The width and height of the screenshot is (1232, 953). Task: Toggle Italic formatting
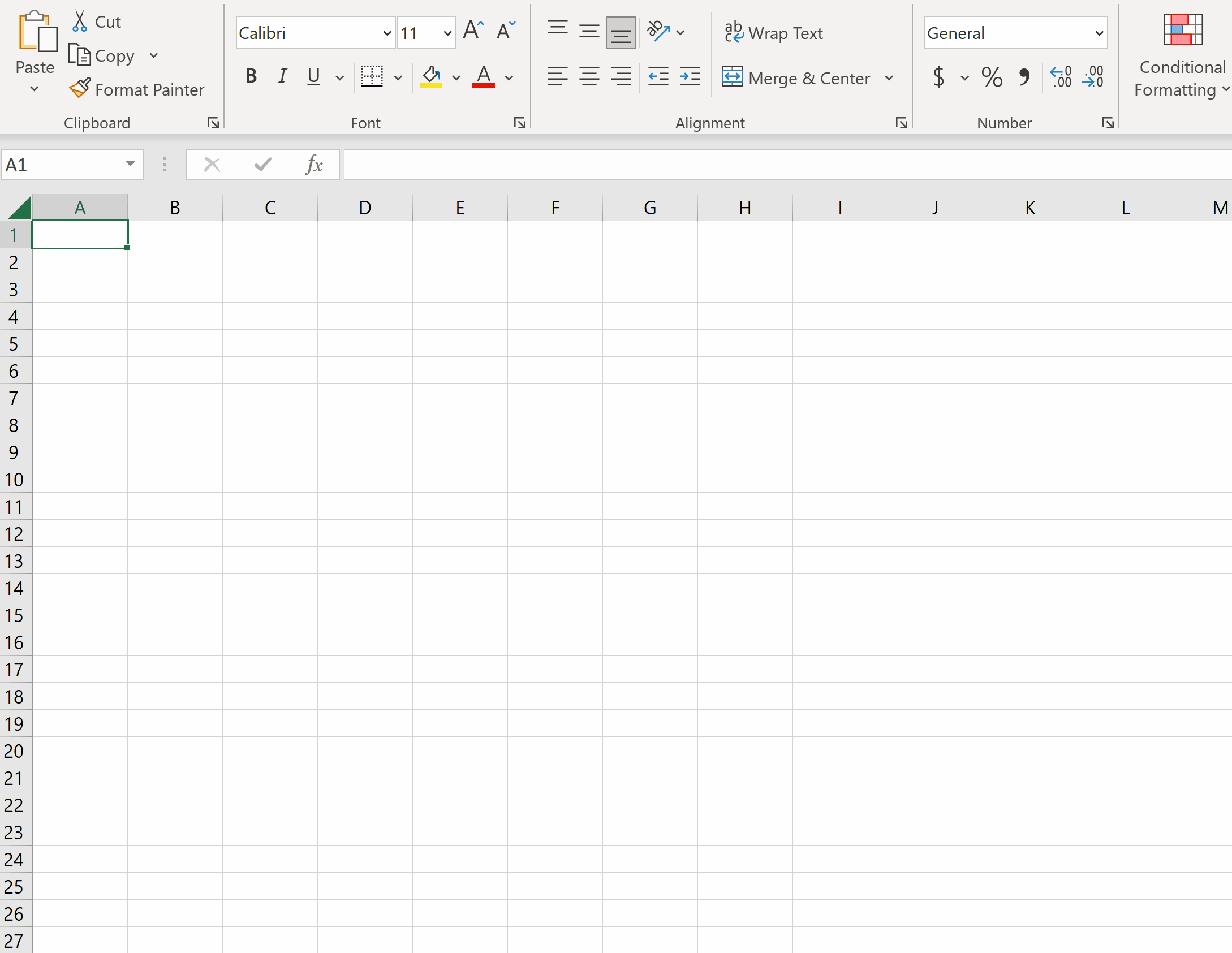[282, 76]
